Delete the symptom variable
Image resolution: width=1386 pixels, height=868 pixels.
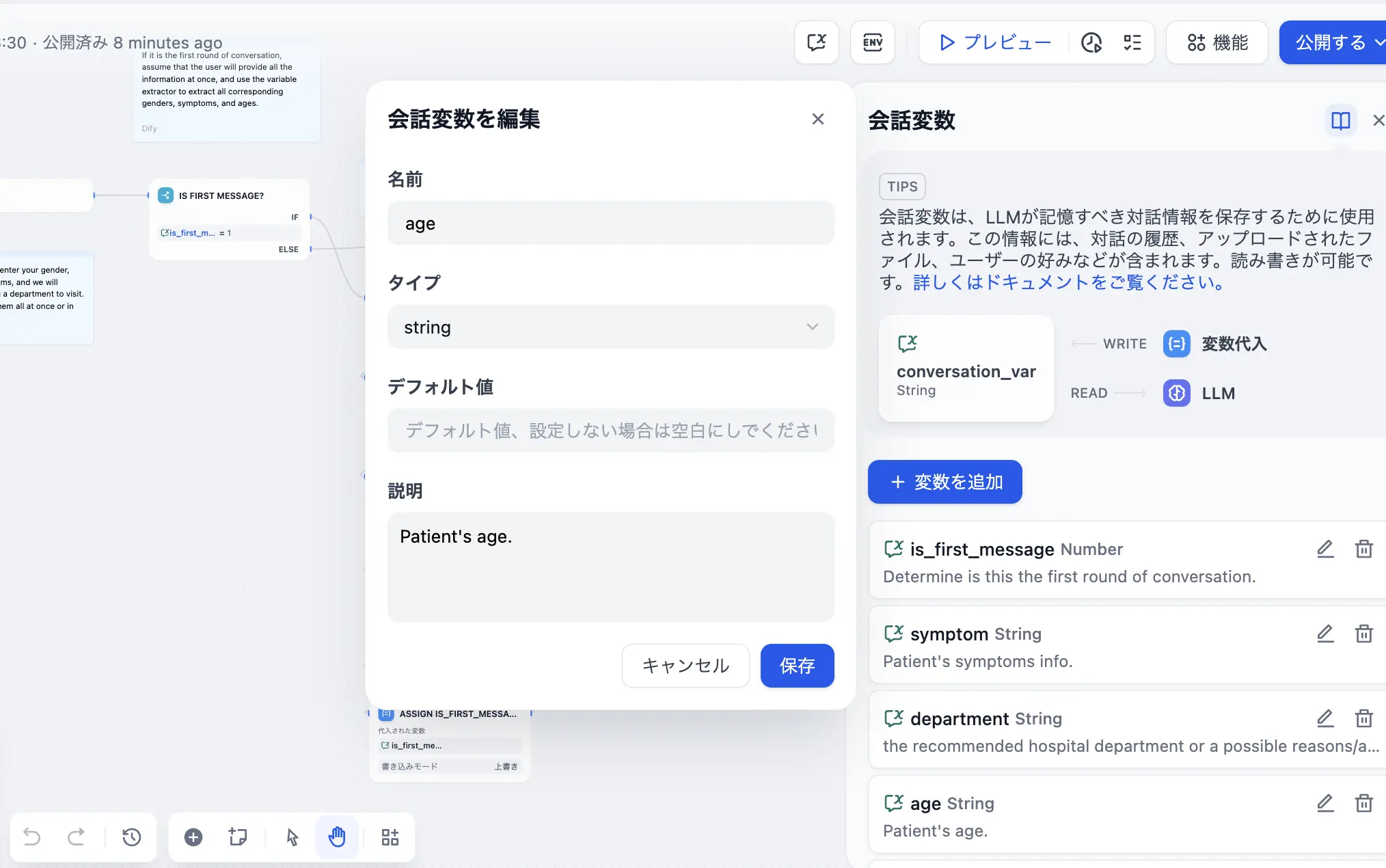tap(1364, 634)
